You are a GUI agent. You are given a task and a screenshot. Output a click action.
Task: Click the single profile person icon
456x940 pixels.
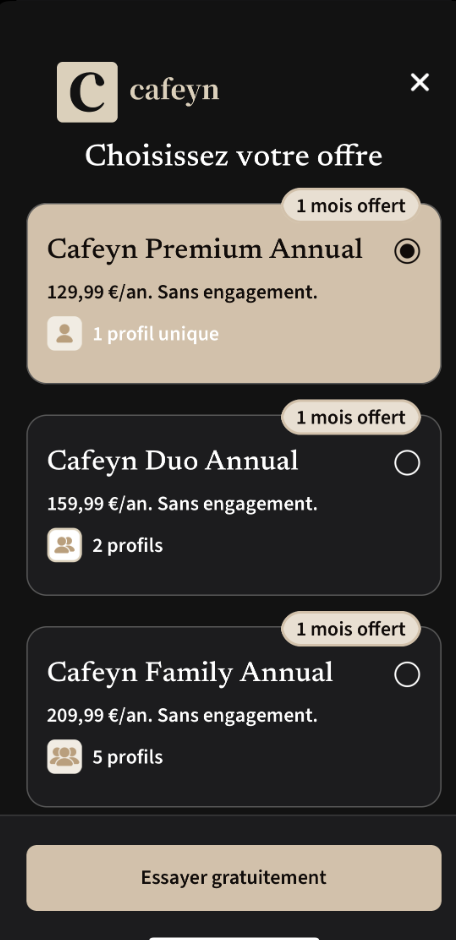pyautogui.click(x=65, y=333)
